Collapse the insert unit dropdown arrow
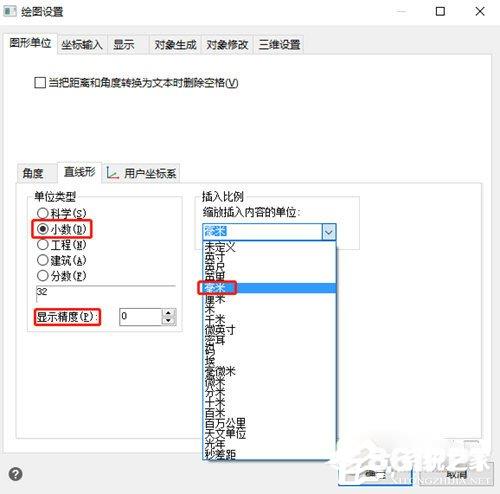 pyautogui.click(x=329, y=232)
